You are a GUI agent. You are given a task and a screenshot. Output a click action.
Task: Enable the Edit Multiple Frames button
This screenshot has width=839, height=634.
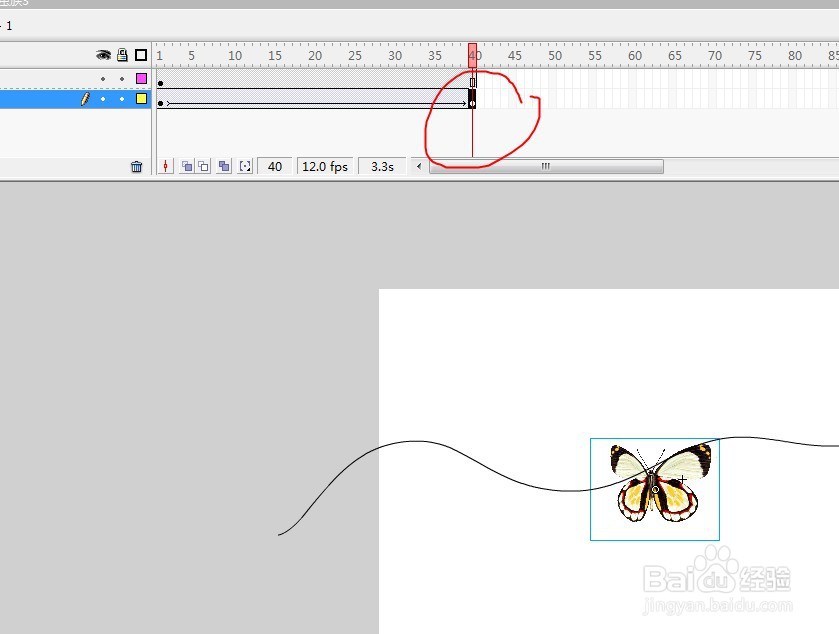[x=224, y=166]
